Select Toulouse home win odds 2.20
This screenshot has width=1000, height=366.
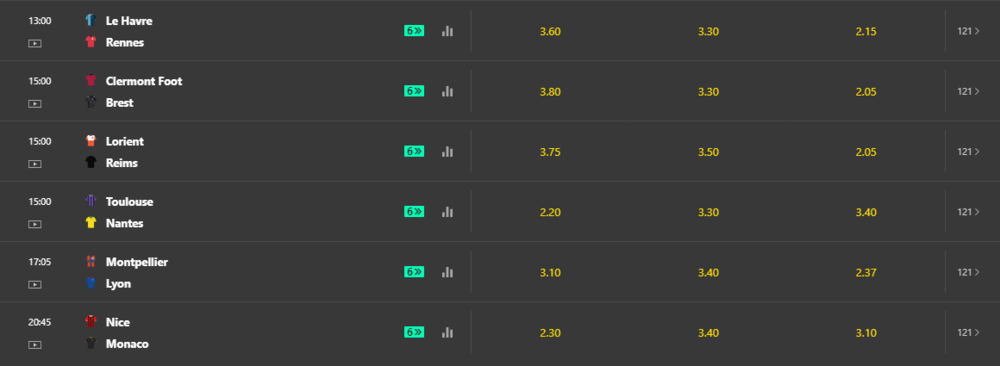(x=550, y=212)
